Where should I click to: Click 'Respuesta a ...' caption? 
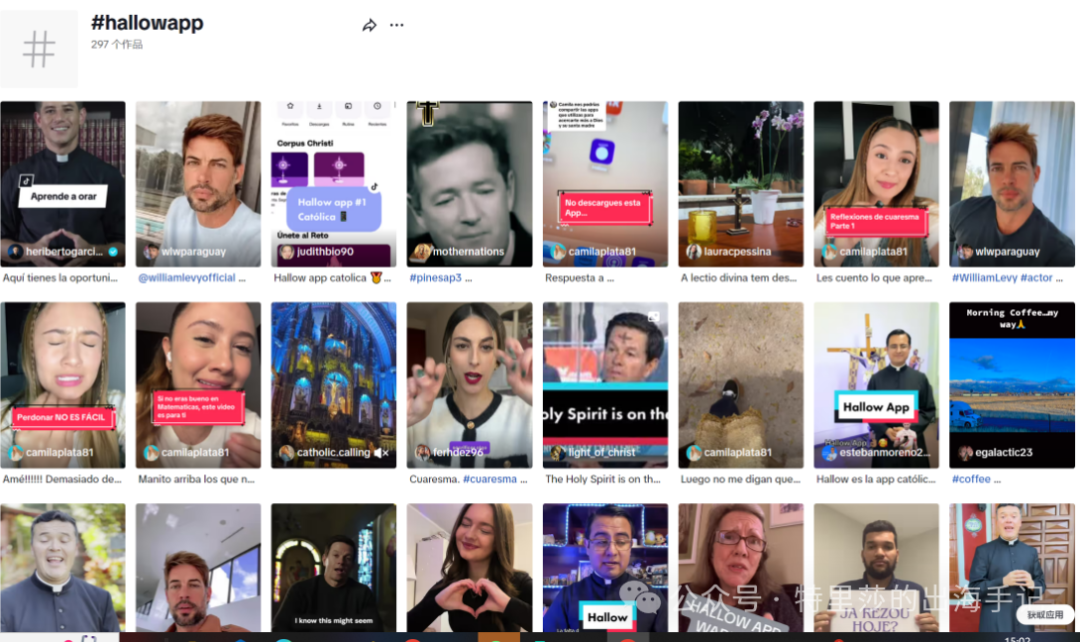point(579,278)
